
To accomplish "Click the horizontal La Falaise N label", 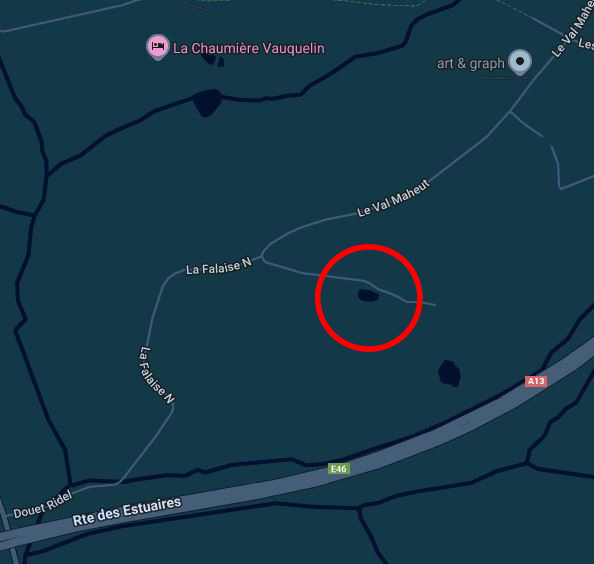I will click(x=219, y=267).
